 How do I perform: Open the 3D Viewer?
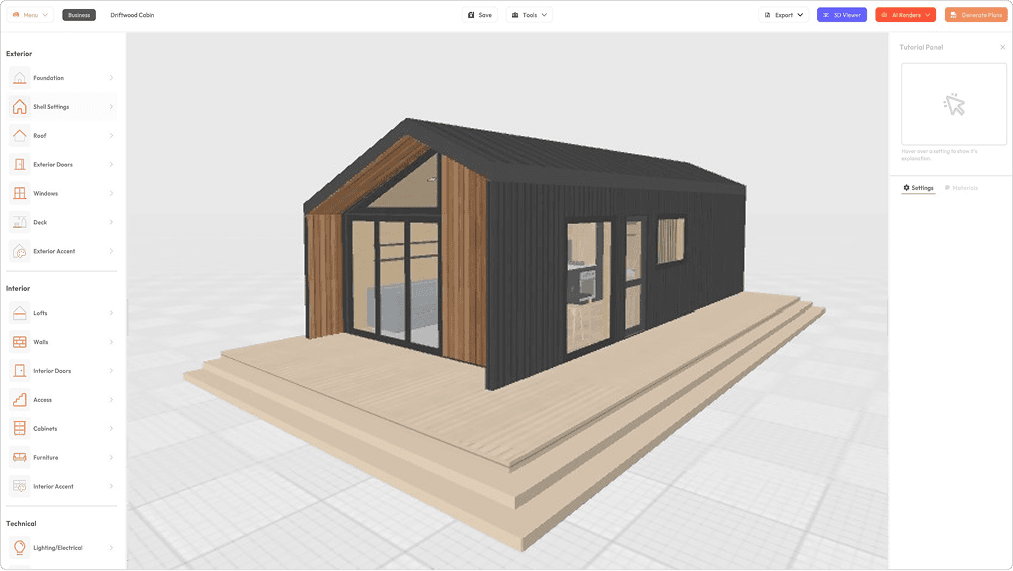tap(842, 15)
